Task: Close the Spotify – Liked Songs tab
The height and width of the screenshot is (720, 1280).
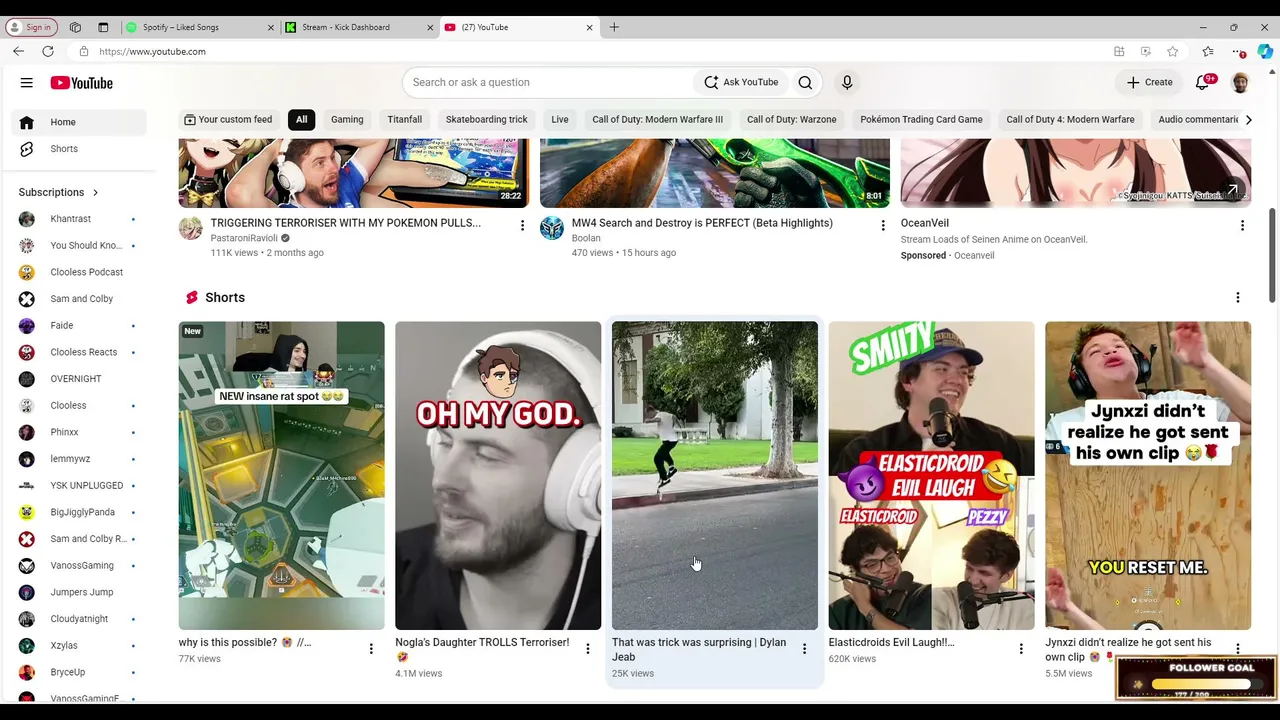Action: pos(270,27)
